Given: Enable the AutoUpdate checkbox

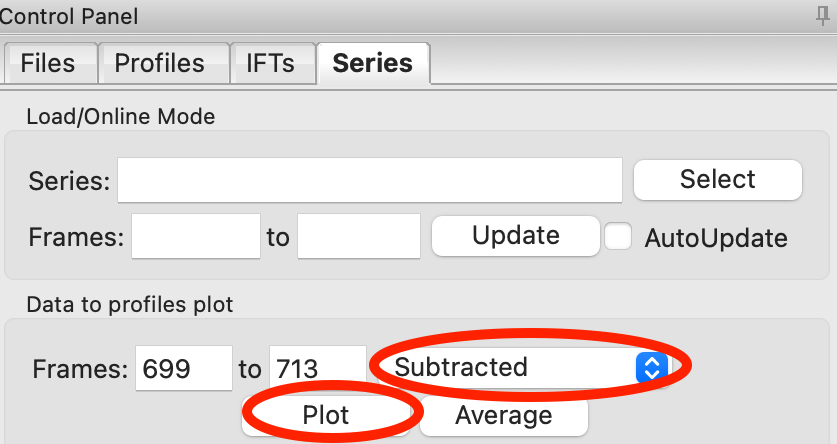Looking at the screenshot, I should (619, 237).
